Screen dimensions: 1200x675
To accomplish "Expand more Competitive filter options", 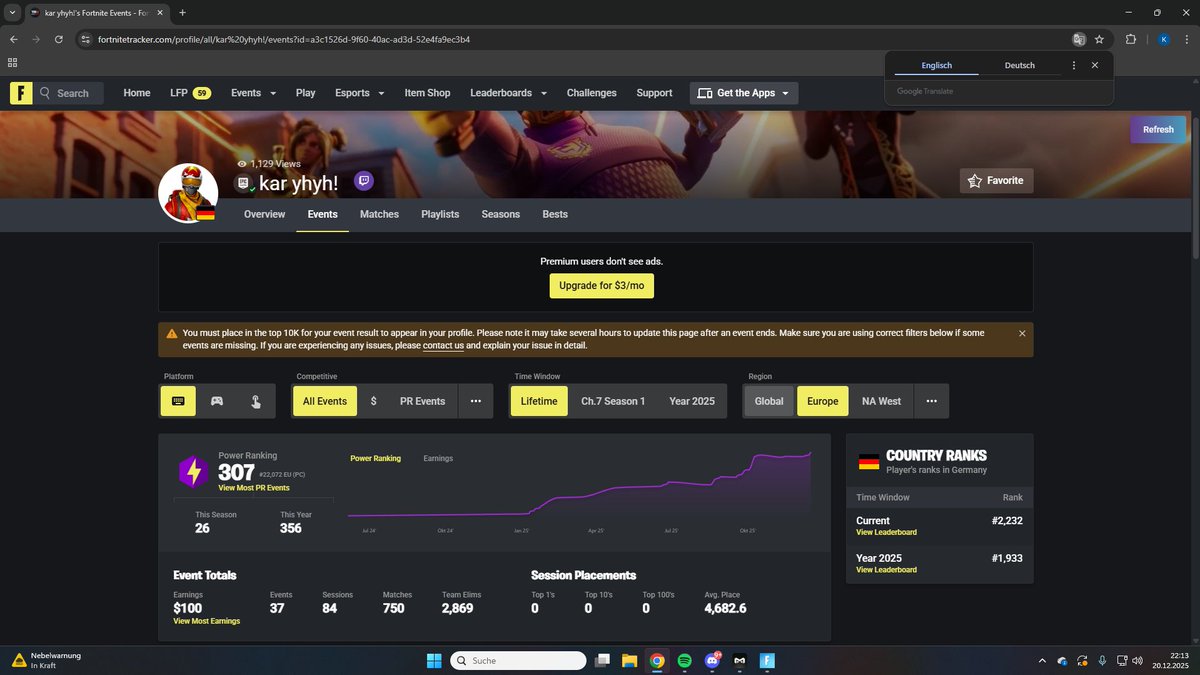I will (x=475, y=401).
